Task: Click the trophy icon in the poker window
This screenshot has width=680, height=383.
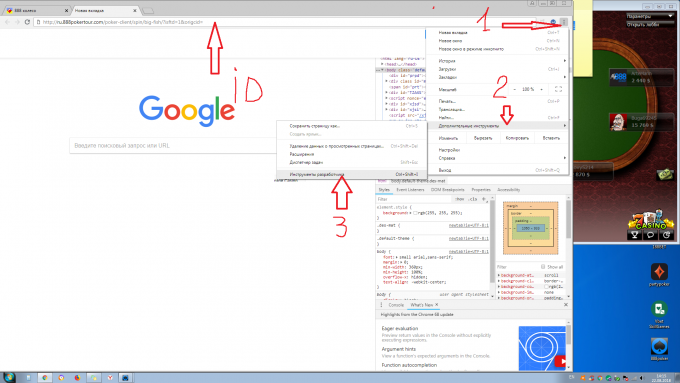Action: (x=634, y=235)
